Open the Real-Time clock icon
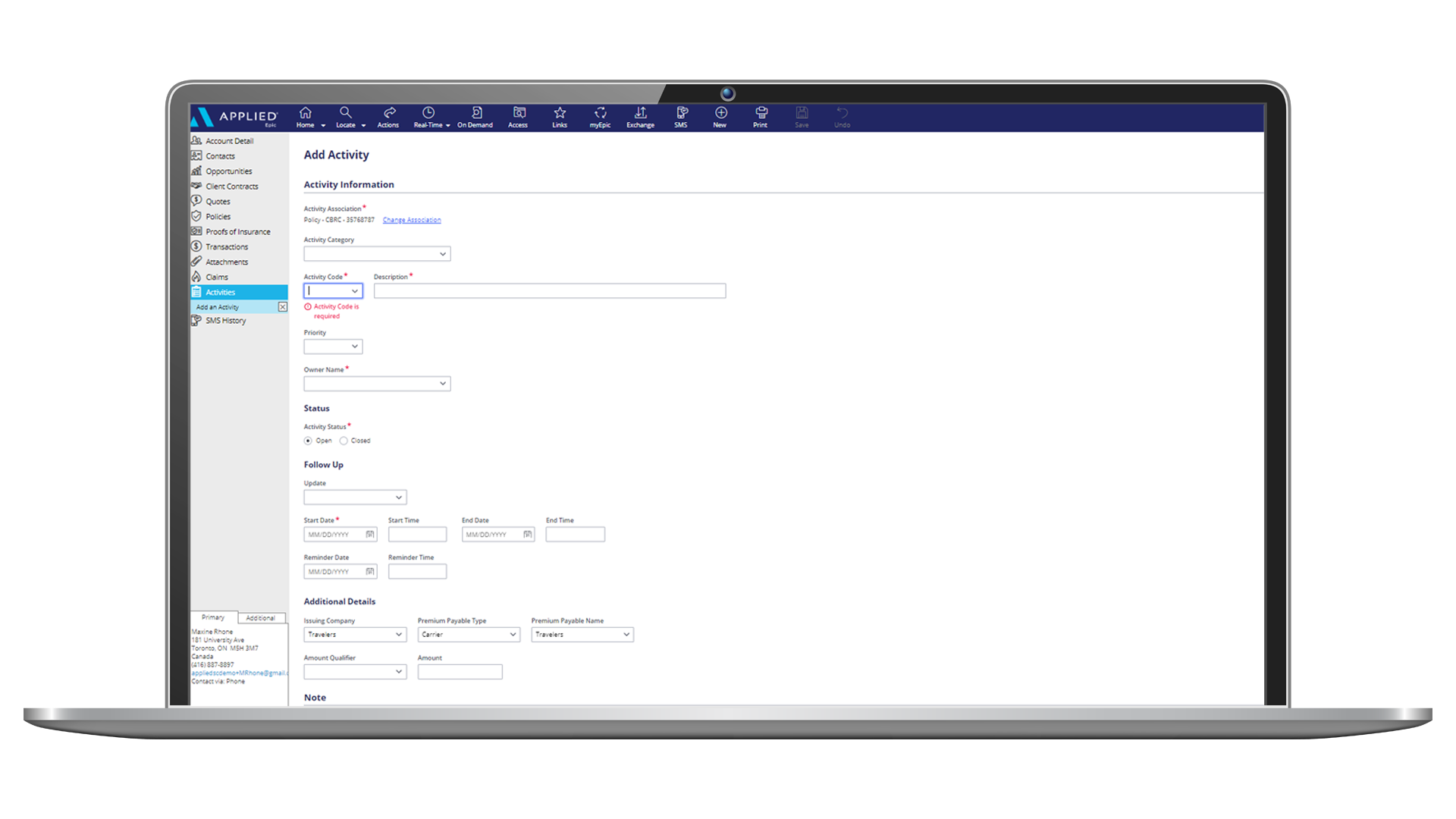The height and width of the screenshot is (819, 1456). pyautogui.click(x=428, y=113)
